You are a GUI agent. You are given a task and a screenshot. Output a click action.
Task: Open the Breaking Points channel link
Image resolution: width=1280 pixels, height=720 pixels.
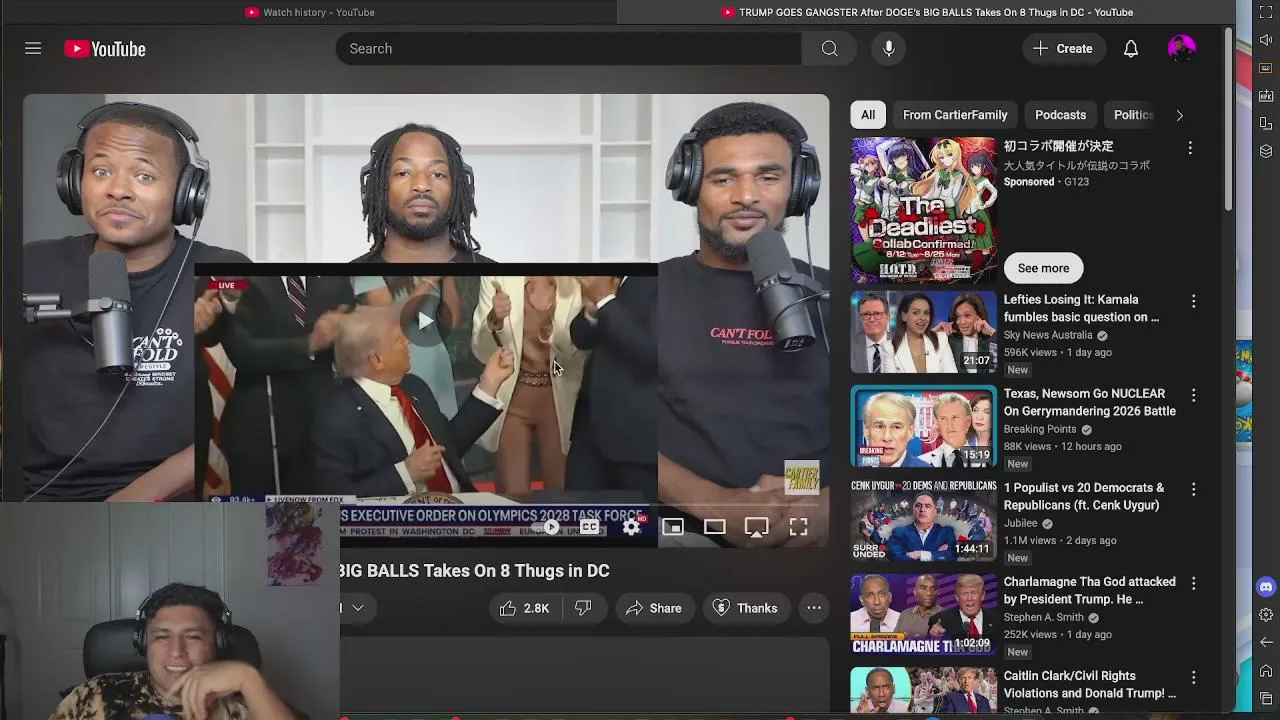(1040, 429)
